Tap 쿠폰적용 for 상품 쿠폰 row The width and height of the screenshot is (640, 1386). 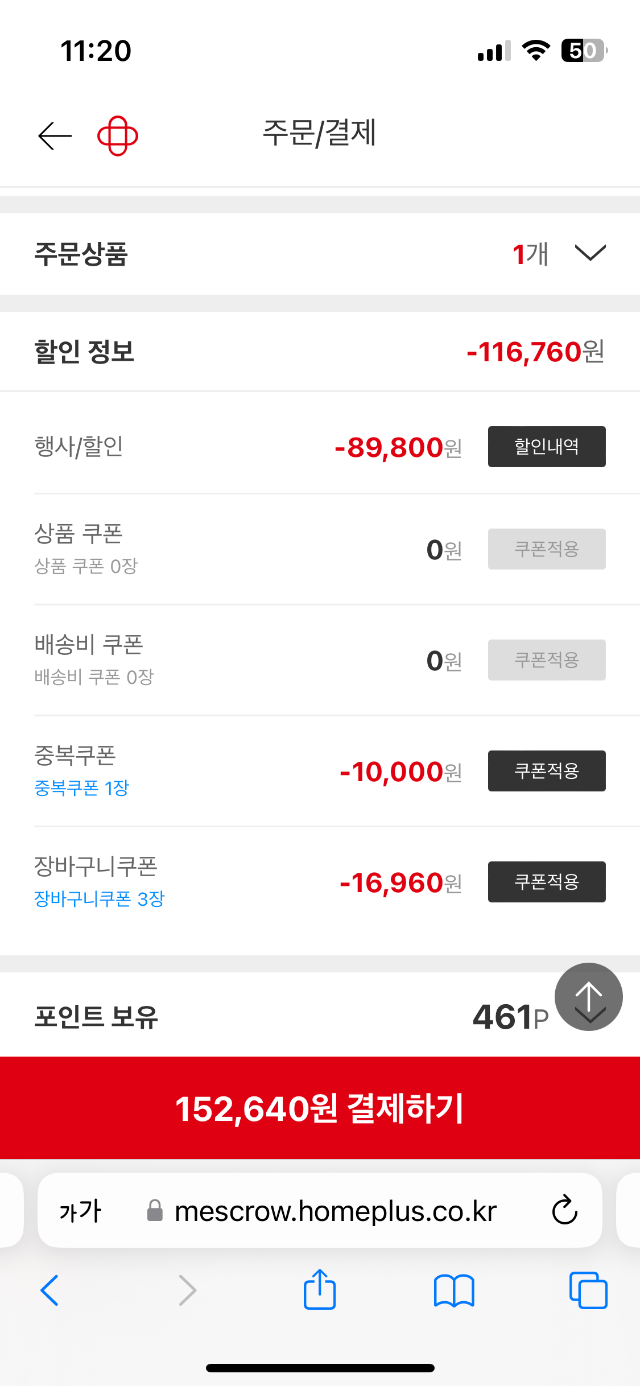[x=546, y=549]
